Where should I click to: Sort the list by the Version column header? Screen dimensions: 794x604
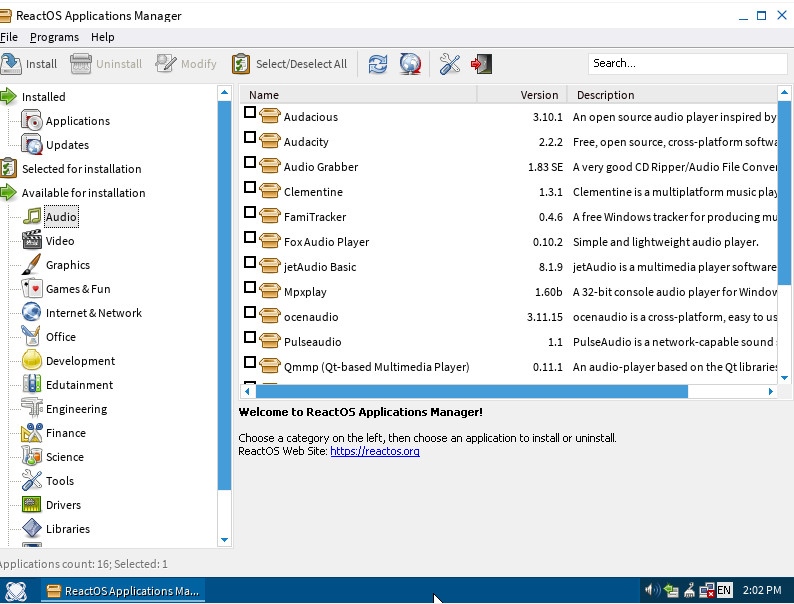(x=522, y=95)
